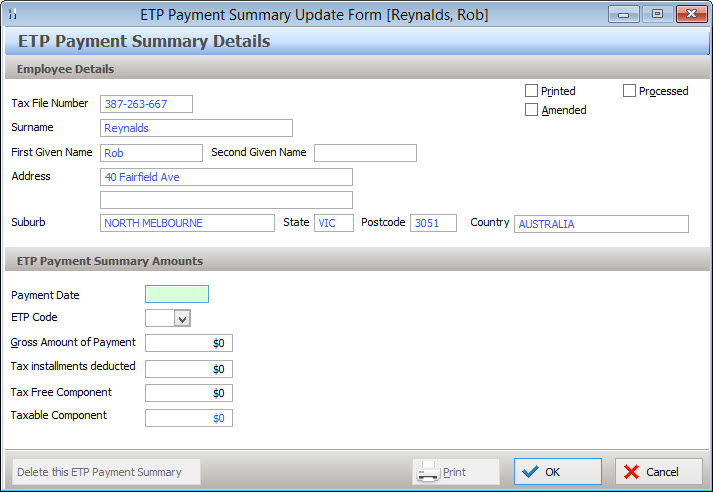Screen dimensions: 713x492
Task: Click the Print button with printer icon
Action: coord(456,472)
